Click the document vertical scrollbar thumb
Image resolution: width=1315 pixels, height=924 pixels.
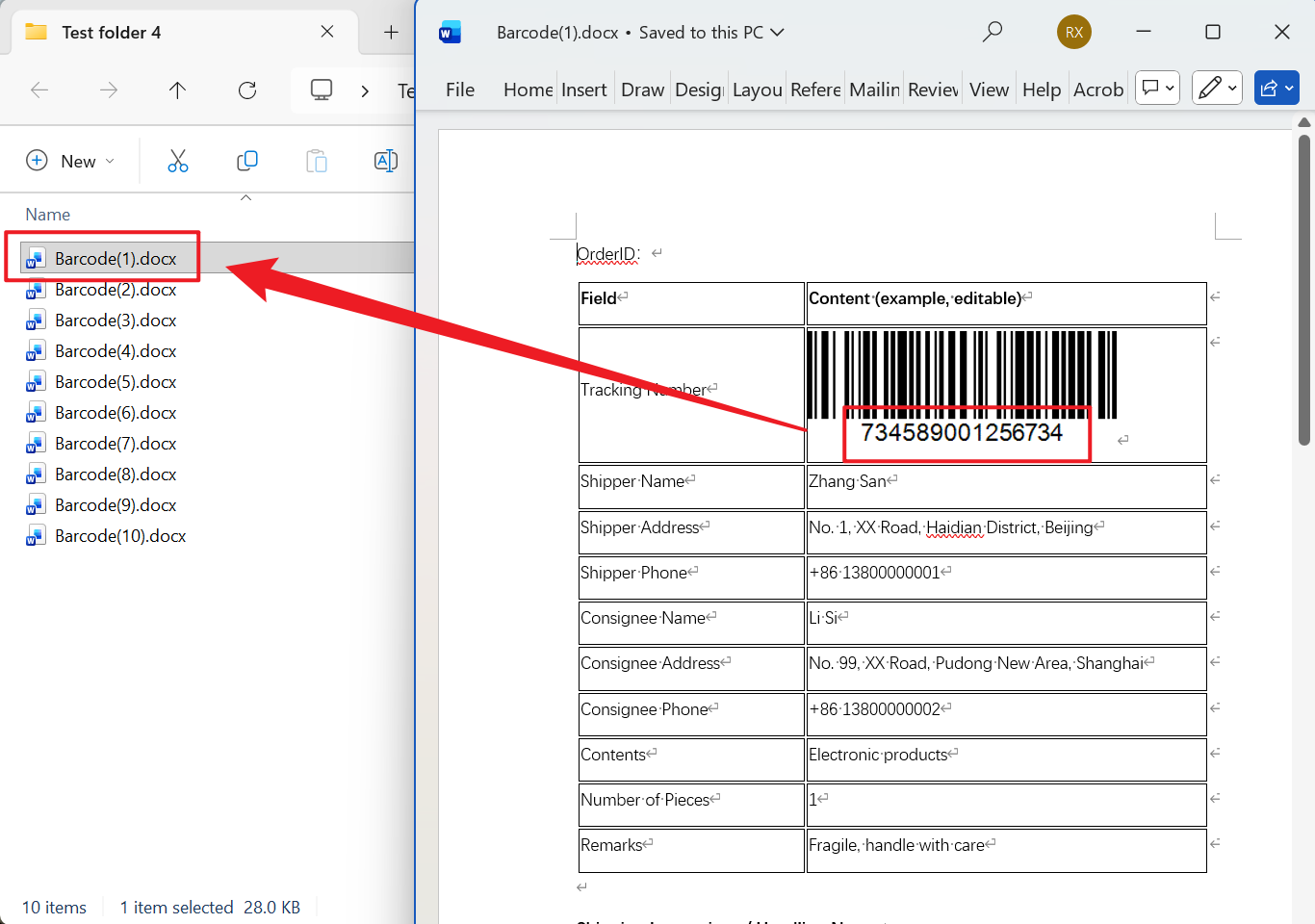tap(1304, 289)
